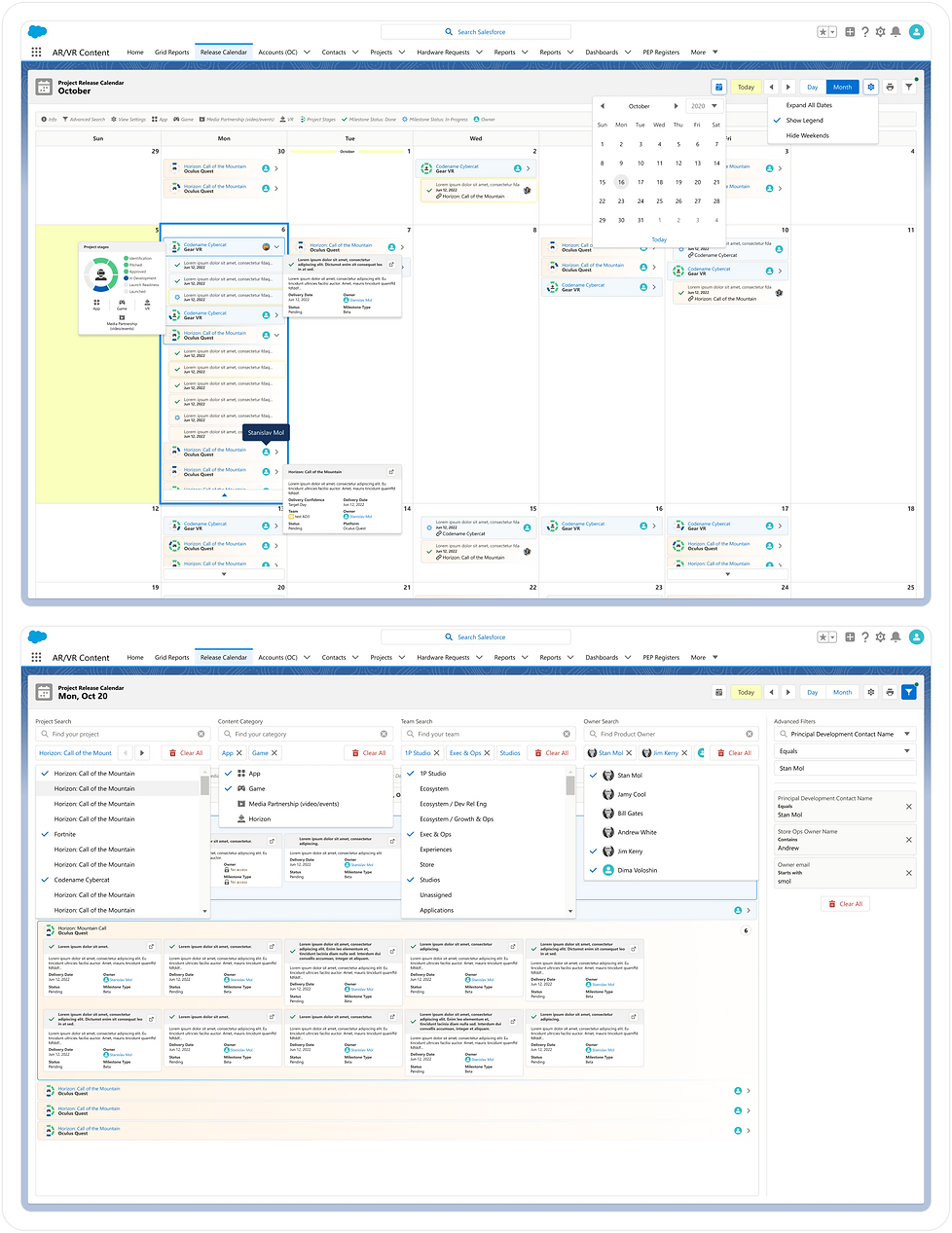The image size is (952, 1233).
Task: Open Home tab in Mon, Oct 20 window
Action: (x=135, y=658)
